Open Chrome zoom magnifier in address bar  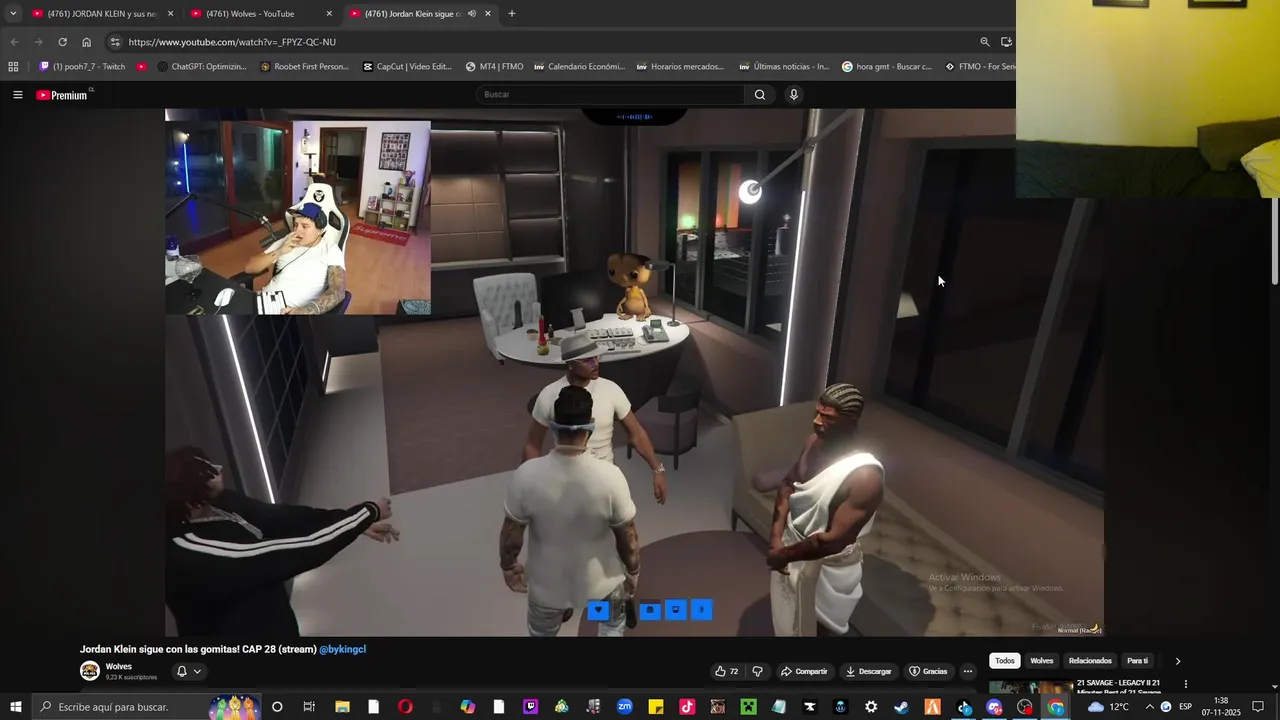985,42
